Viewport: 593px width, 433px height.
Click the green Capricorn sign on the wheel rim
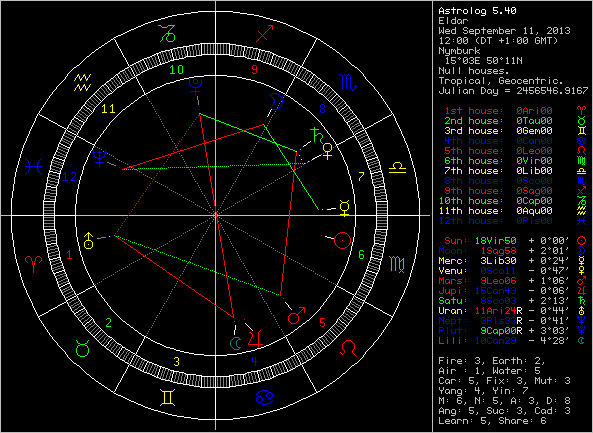(x=167, y=33)
